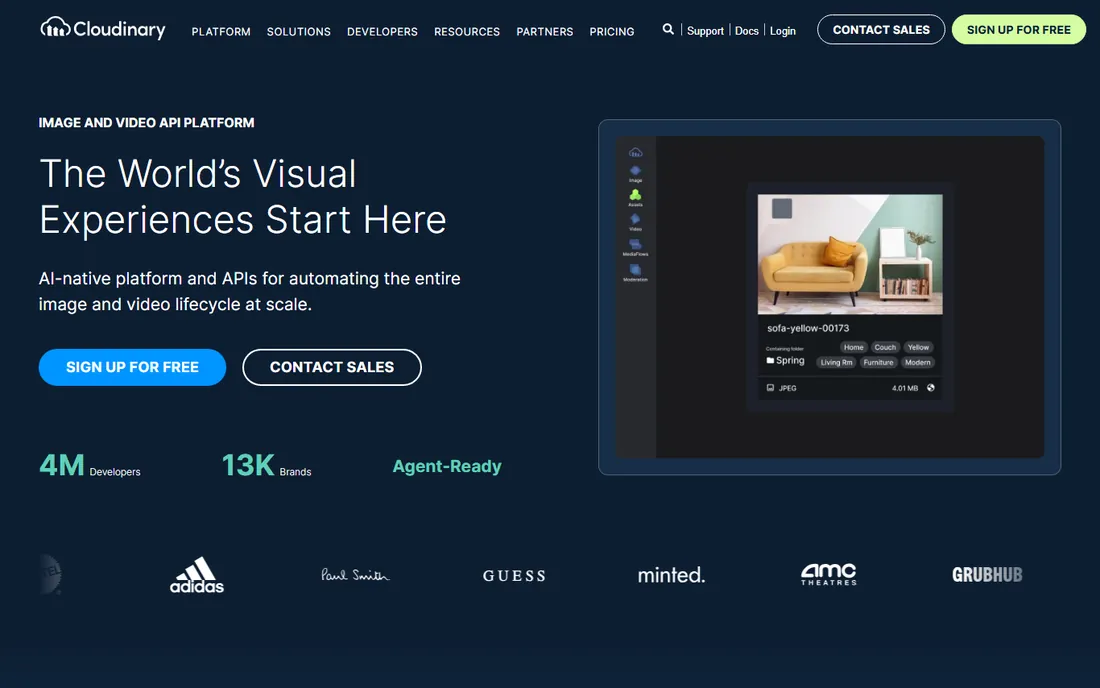Viewport: 1100px width, 688px height.
Task: Click the adidas brand logo
Action: [197, 575]
